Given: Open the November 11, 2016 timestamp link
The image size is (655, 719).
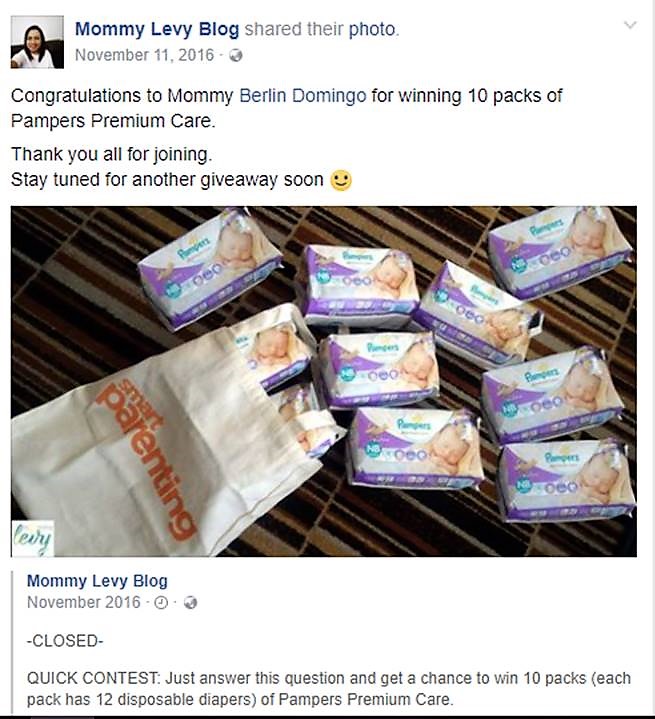Looking at the screenshot, I should [144, 55].
